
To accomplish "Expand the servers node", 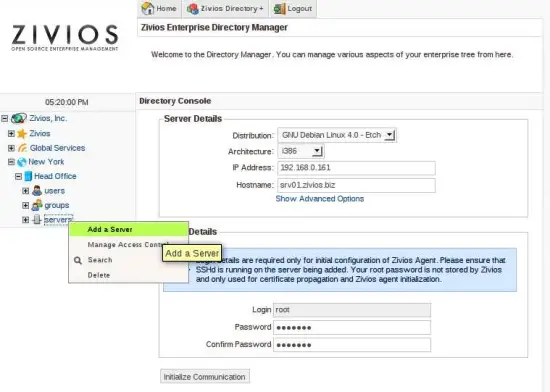I will pos(25,220).
